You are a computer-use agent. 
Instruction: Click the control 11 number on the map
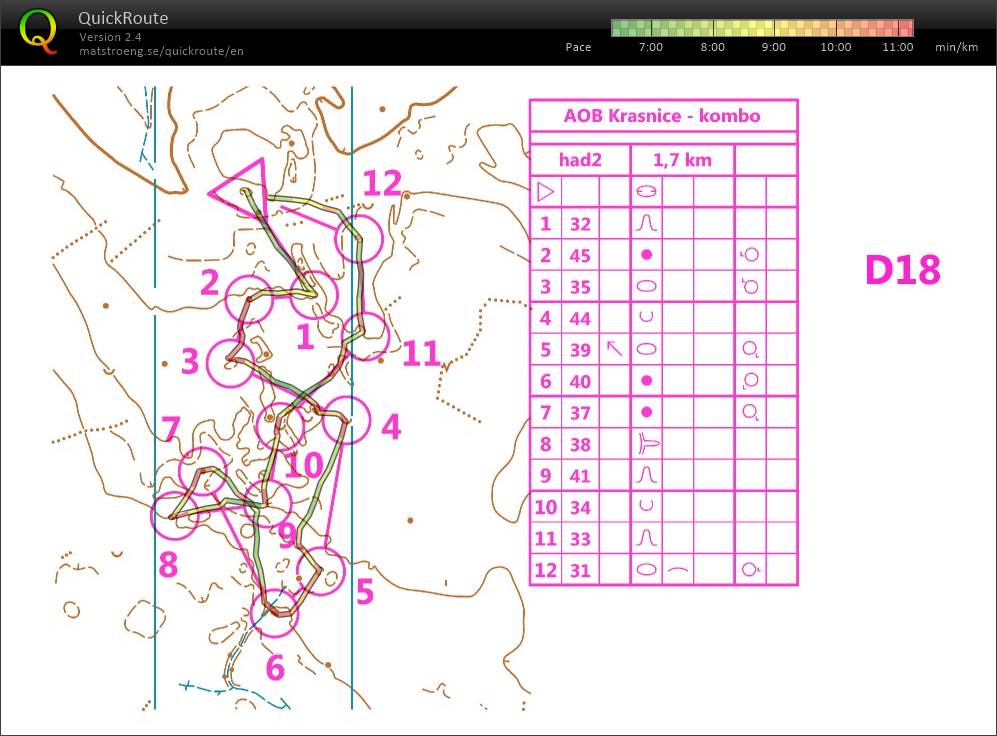tap(421, 353)
